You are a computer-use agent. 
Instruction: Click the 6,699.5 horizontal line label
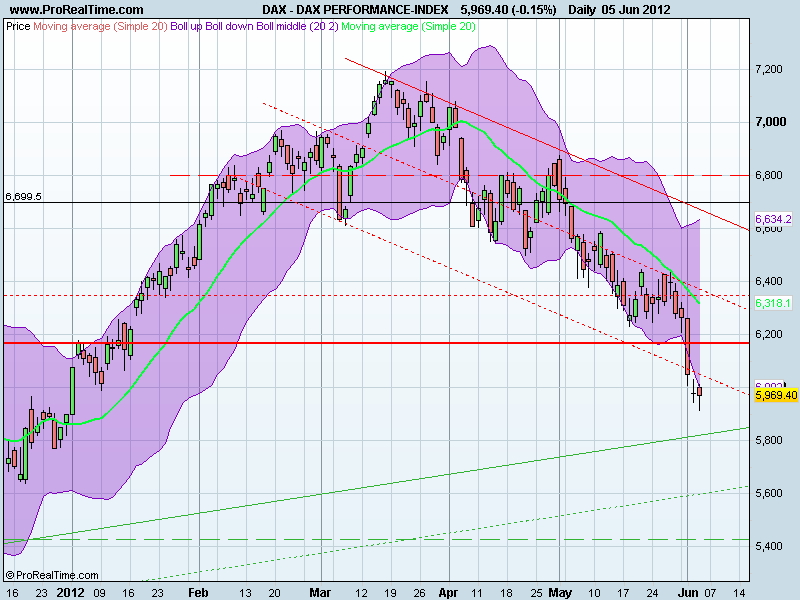point(23,196)
